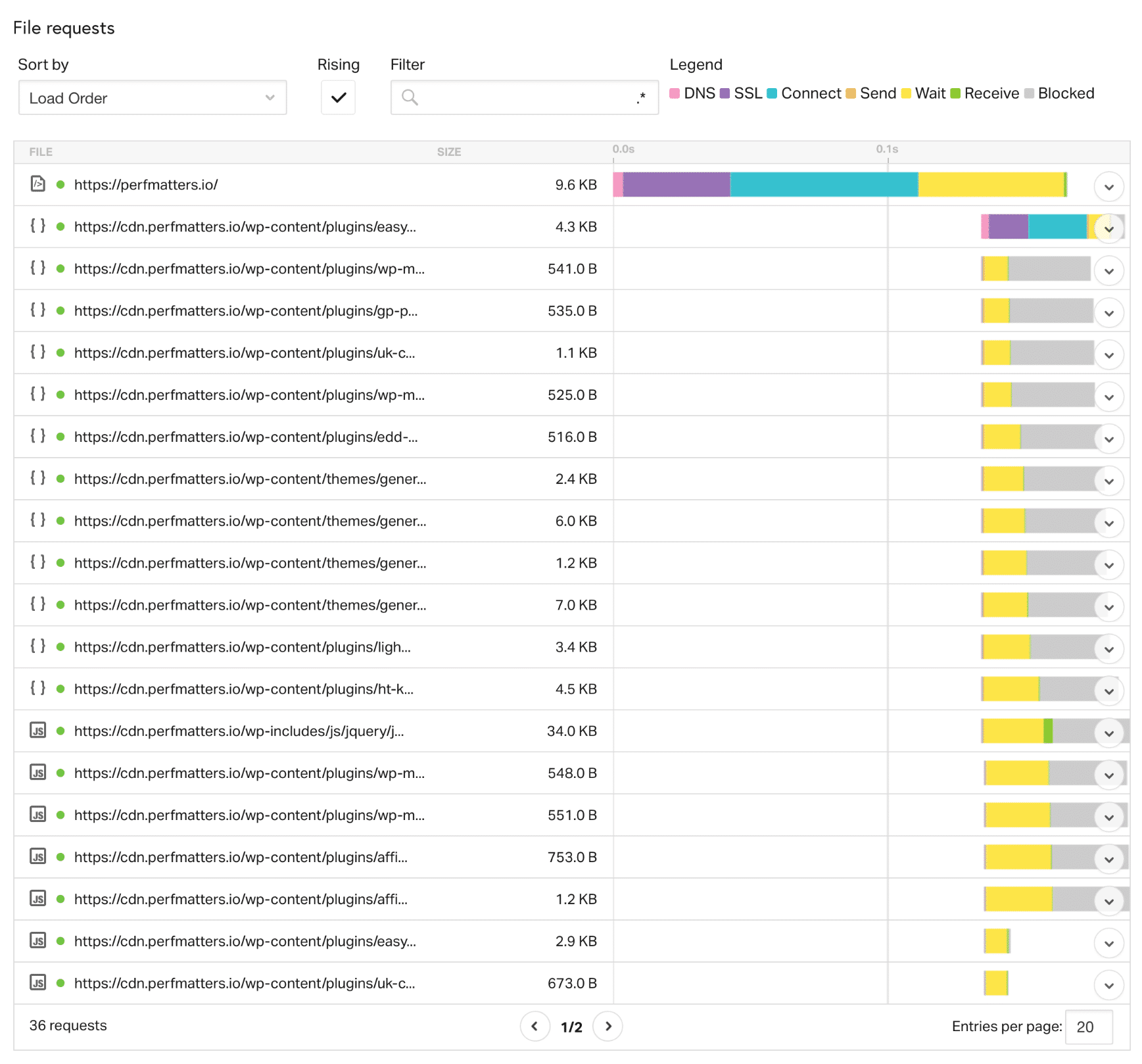1142x1064 pixels.
Task: Toggle the Rising sort checkbox
Action: coord(337,97)
